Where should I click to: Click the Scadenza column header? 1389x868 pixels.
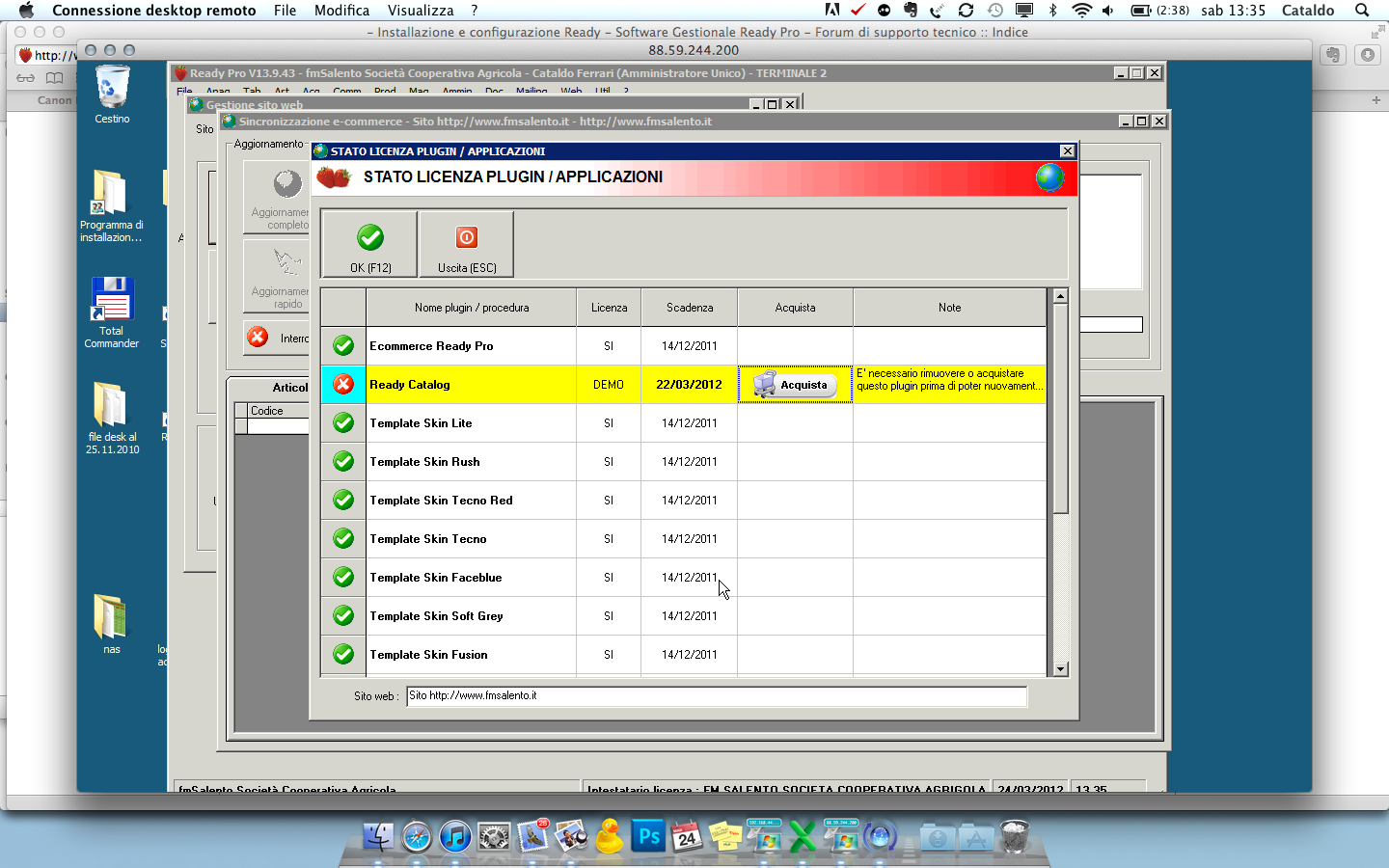(690, 308)
